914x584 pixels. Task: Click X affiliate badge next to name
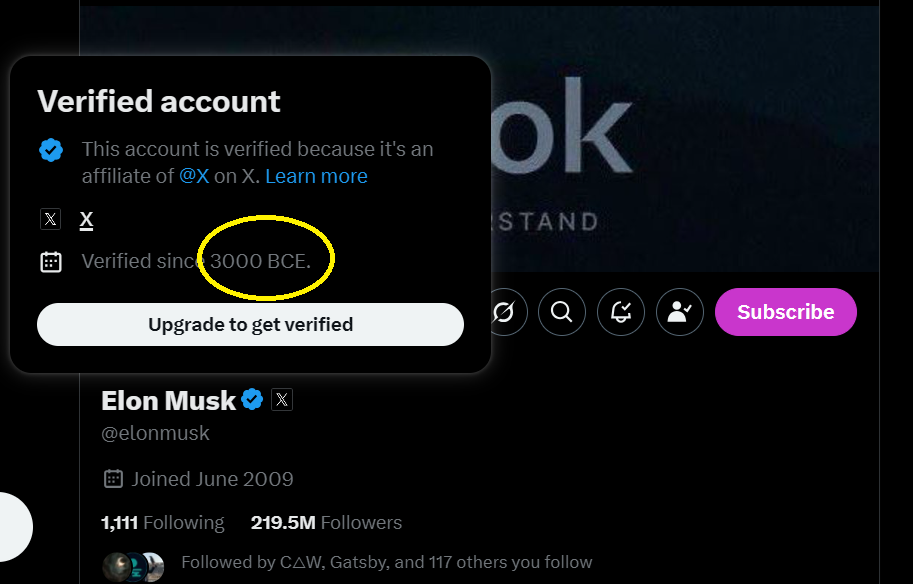[x=282, y=401]
